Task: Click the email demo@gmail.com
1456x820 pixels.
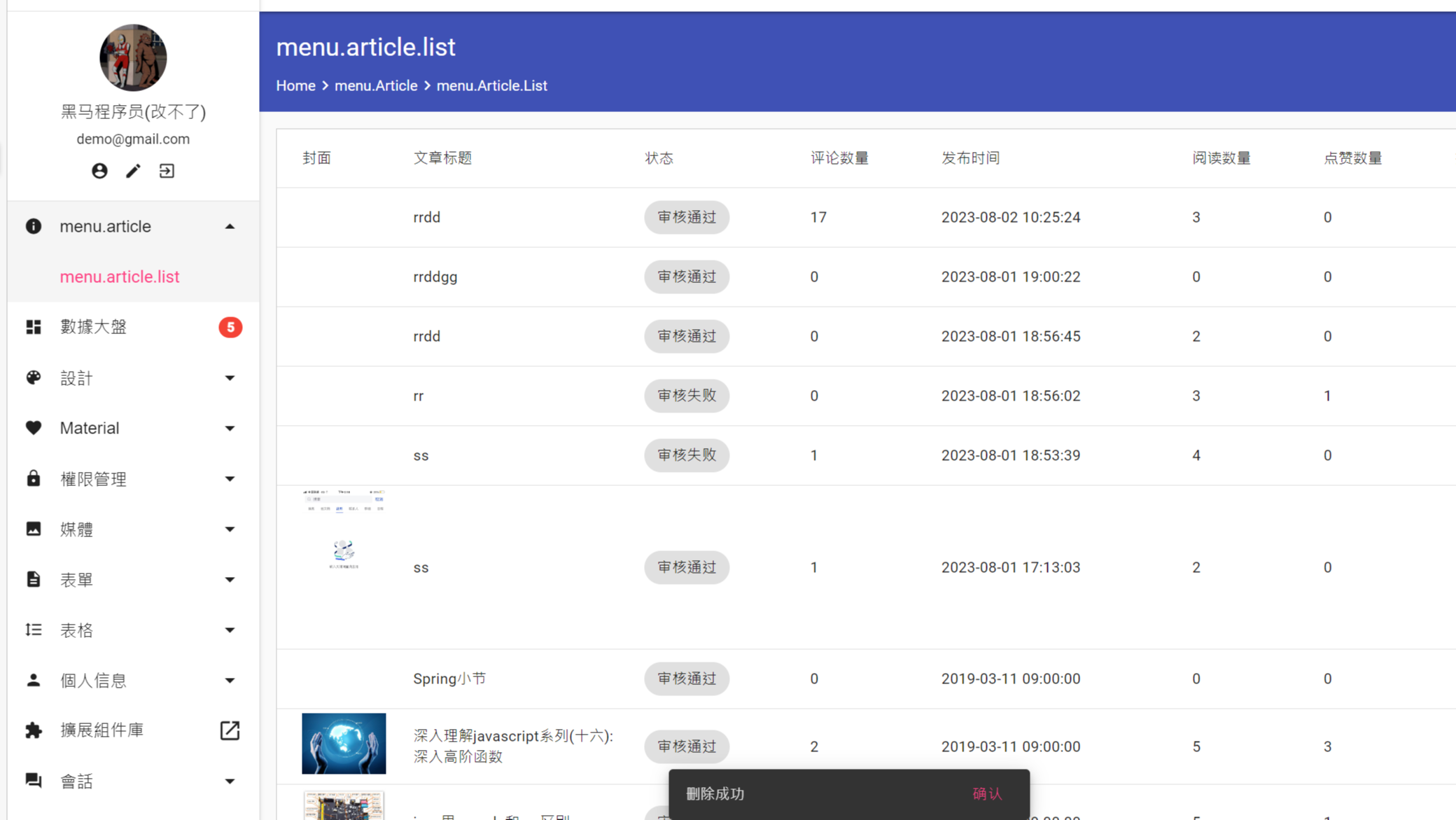Action: coord(133,139)
